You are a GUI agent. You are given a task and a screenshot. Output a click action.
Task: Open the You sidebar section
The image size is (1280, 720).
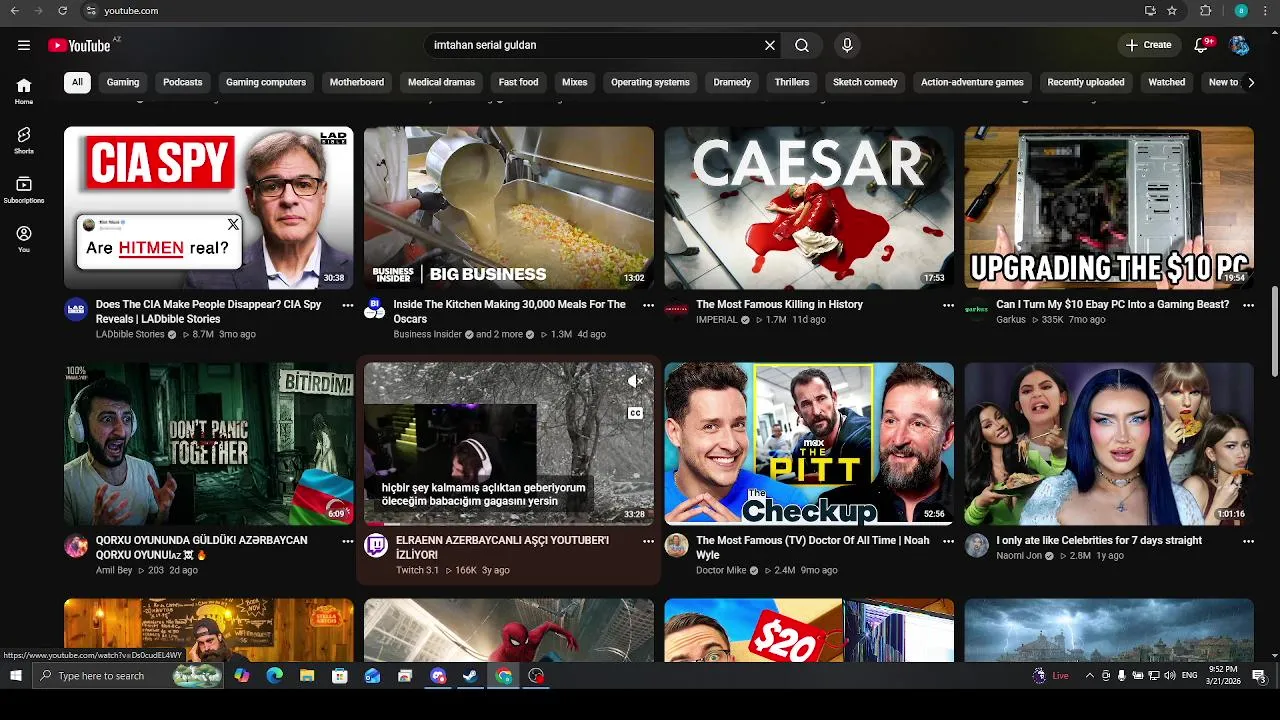pyautogui.click(x=24, y=239)
